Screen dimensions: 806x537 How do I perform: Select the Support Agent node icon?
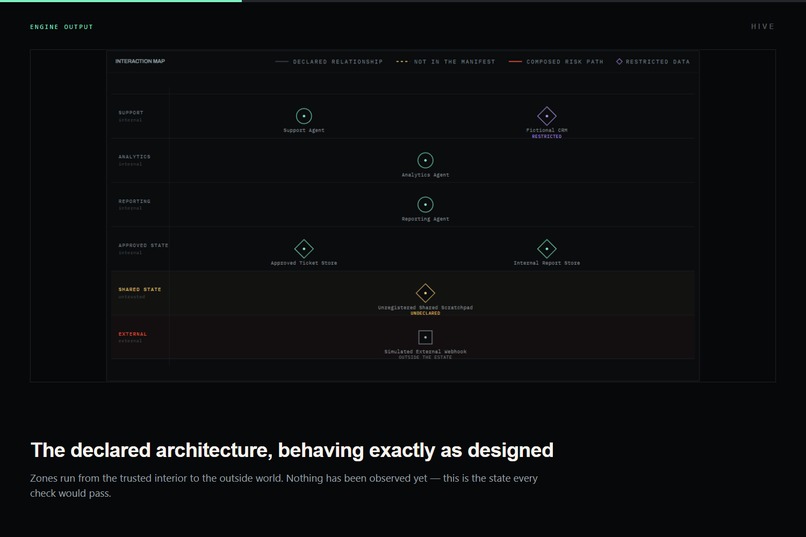point(304,116)
